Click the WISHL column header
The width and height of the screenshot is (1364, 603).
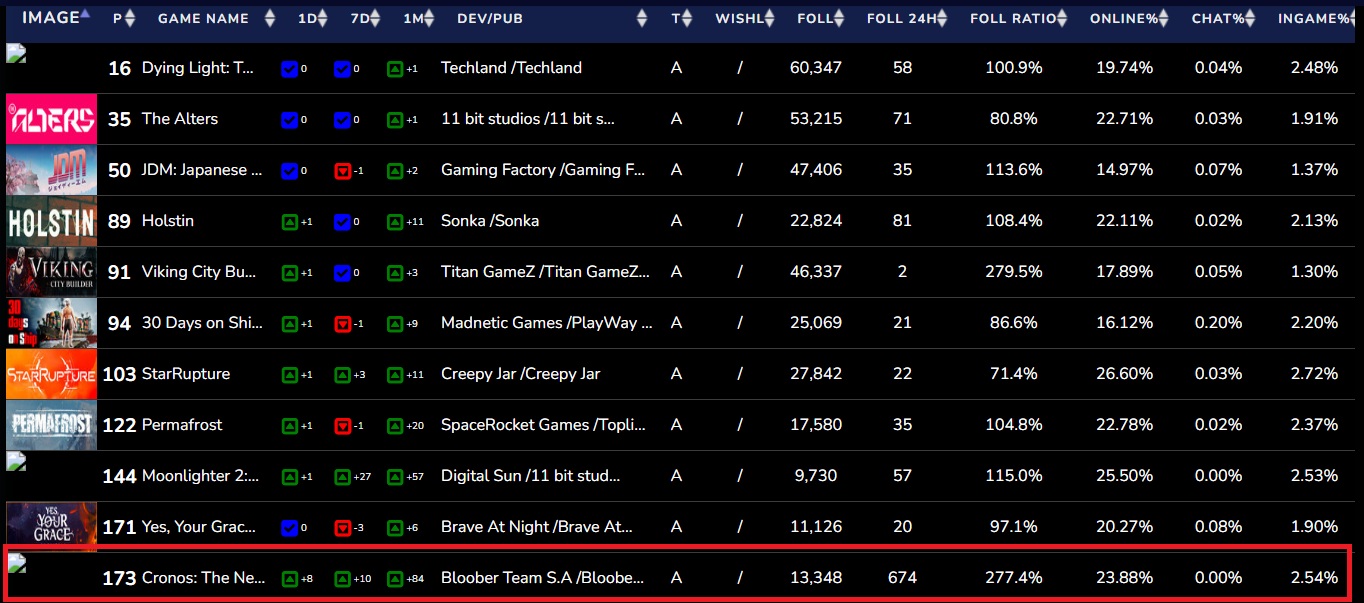click(x=739, y=19)
